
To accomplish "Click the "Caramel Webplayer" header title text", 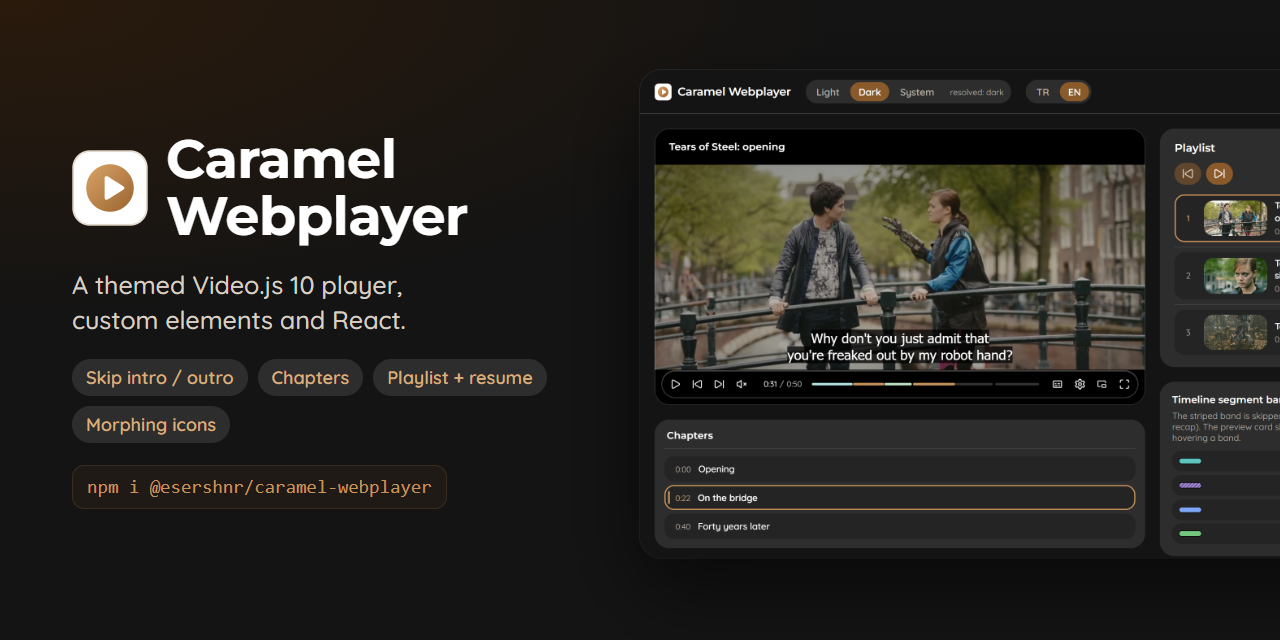I will (x=734, y=92).
